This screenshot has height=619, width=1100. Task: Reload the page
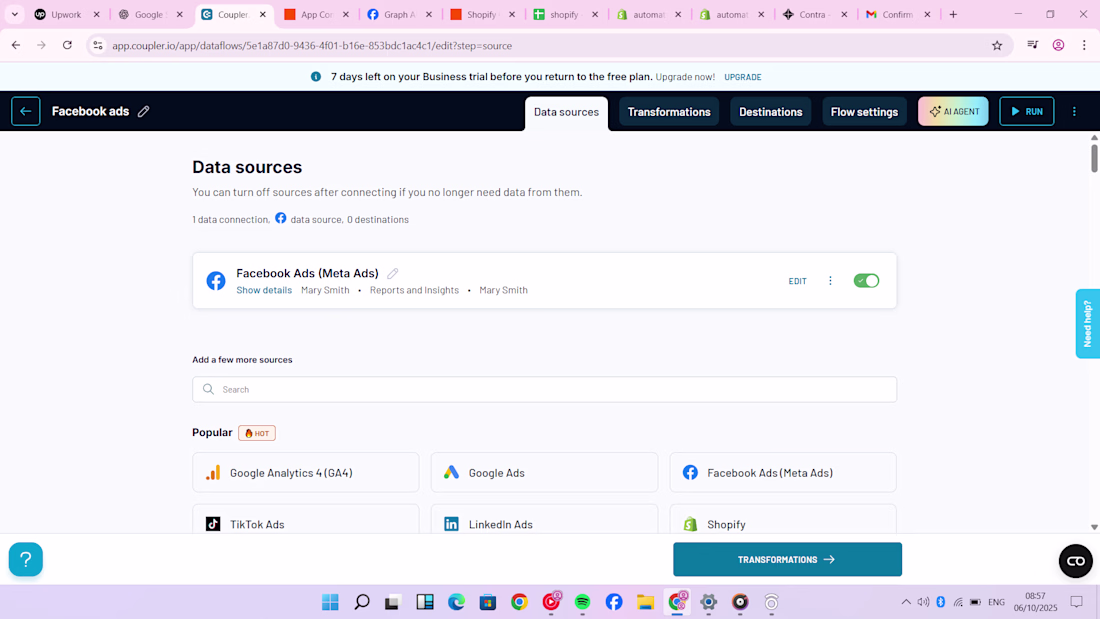click(67, 45)
